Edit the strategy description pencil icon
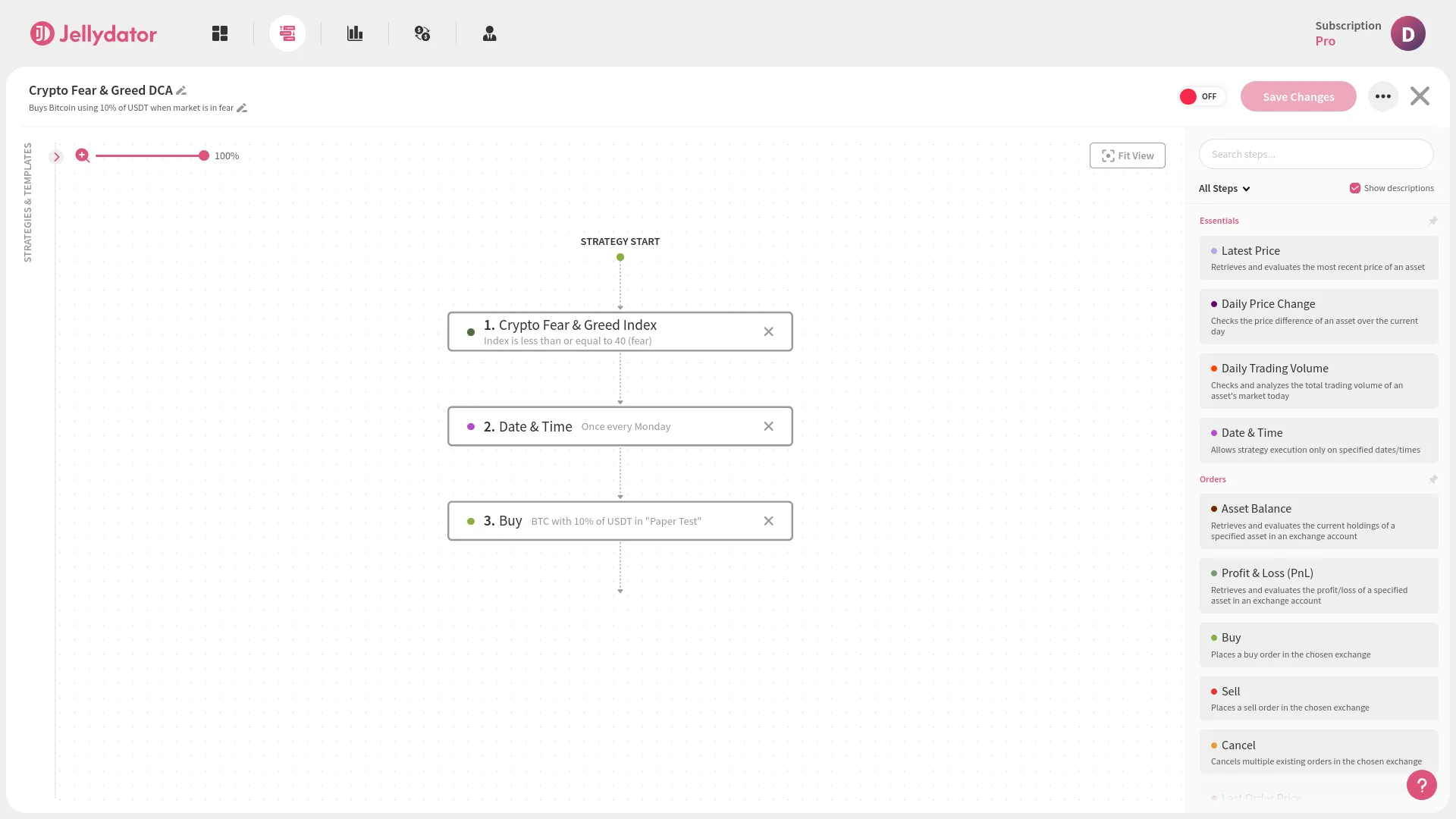This screenshot has width=1456, height=819. 242,108
